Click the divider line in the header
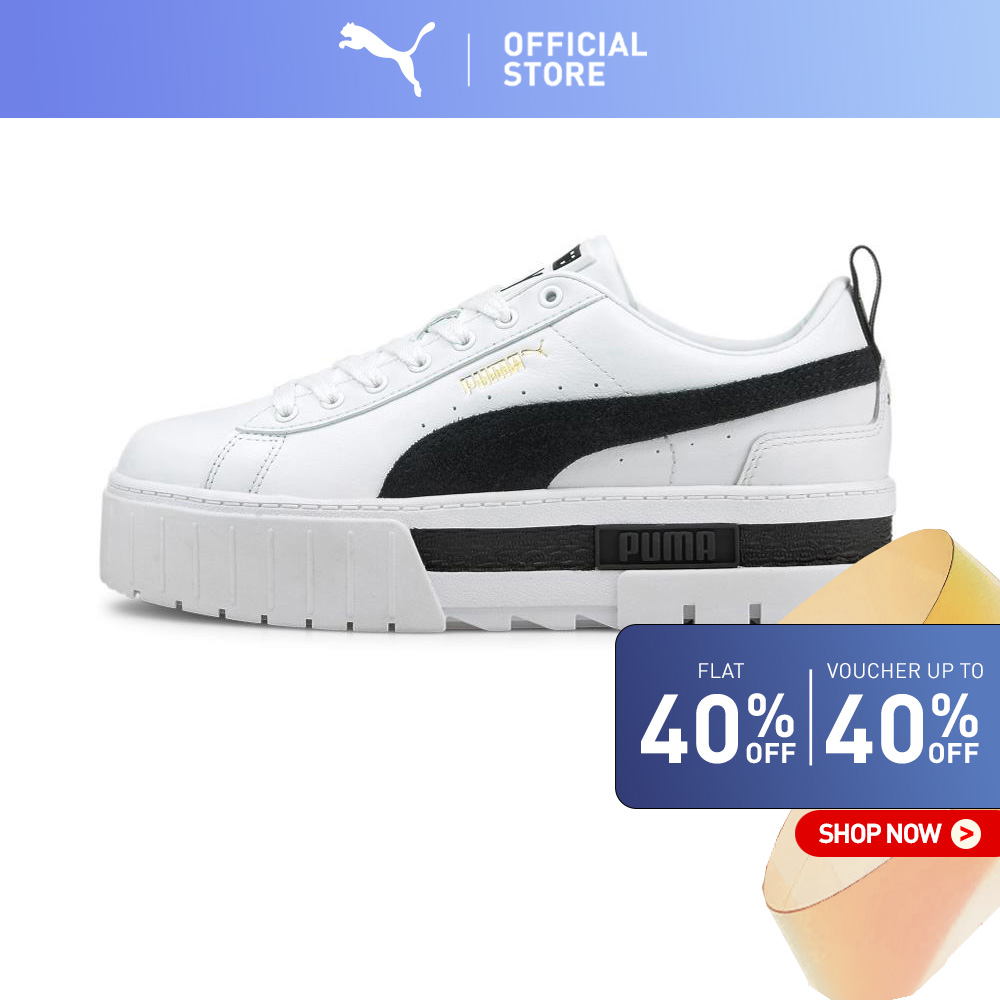This screenshot has width=1000, height=1000. (469, 60)
